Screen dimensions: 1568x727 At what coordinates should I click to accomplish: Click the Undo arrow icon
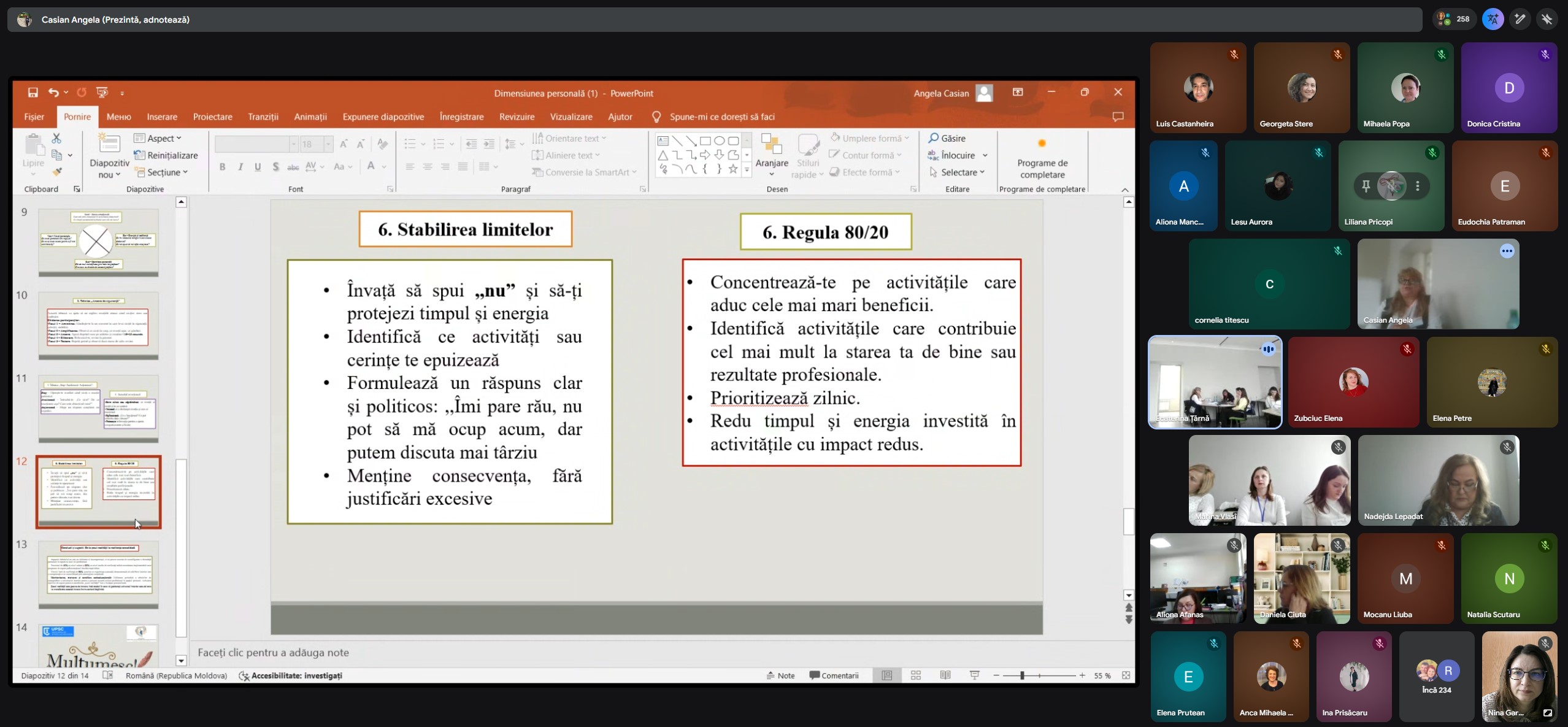[53, 93]
